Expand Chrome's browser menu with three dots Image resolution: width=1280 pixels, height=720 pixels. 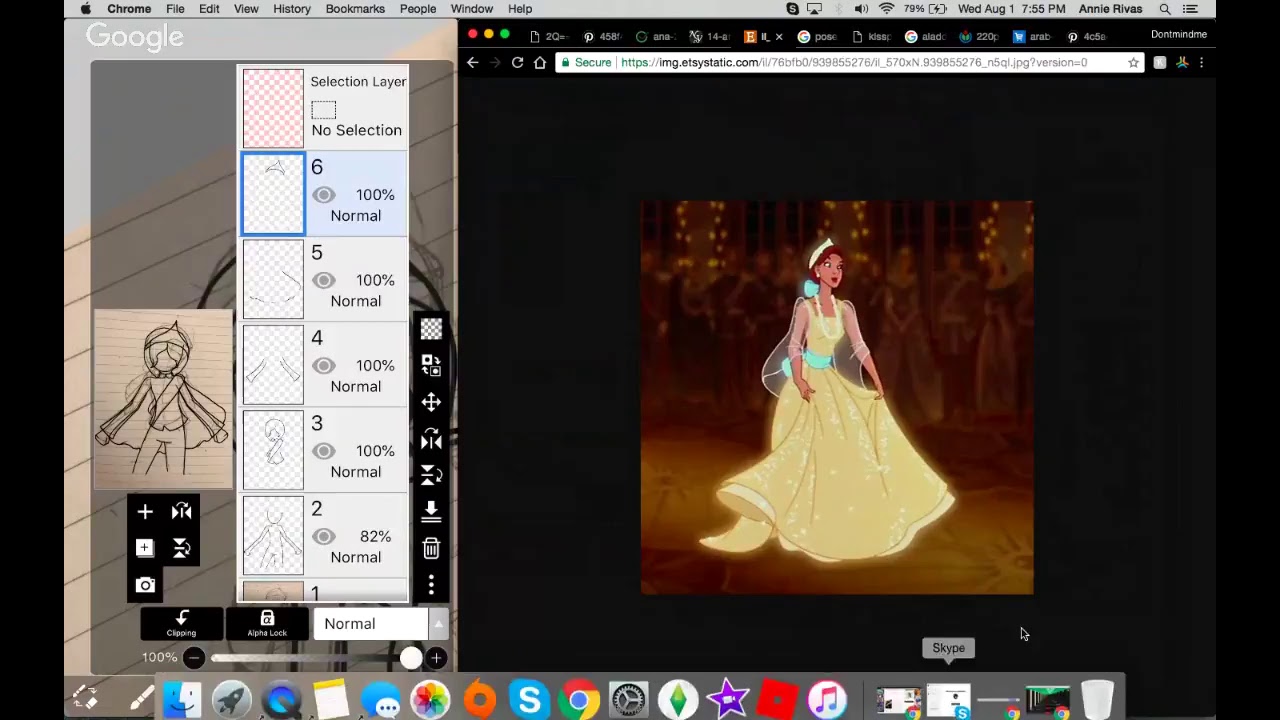[1201, 62]
